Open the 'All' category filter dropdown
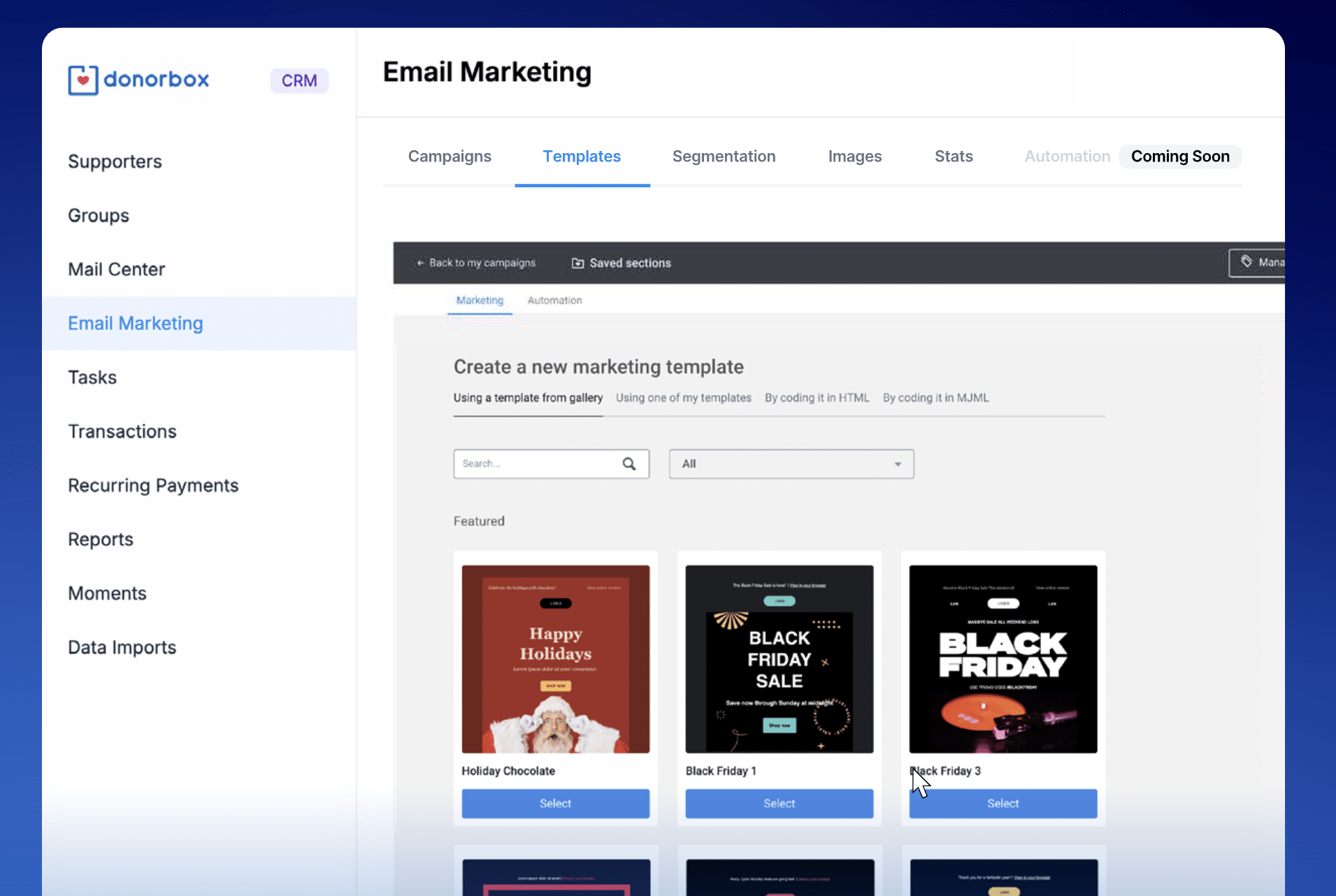The height and width of the screenshot is (896, 1336). 791,463
